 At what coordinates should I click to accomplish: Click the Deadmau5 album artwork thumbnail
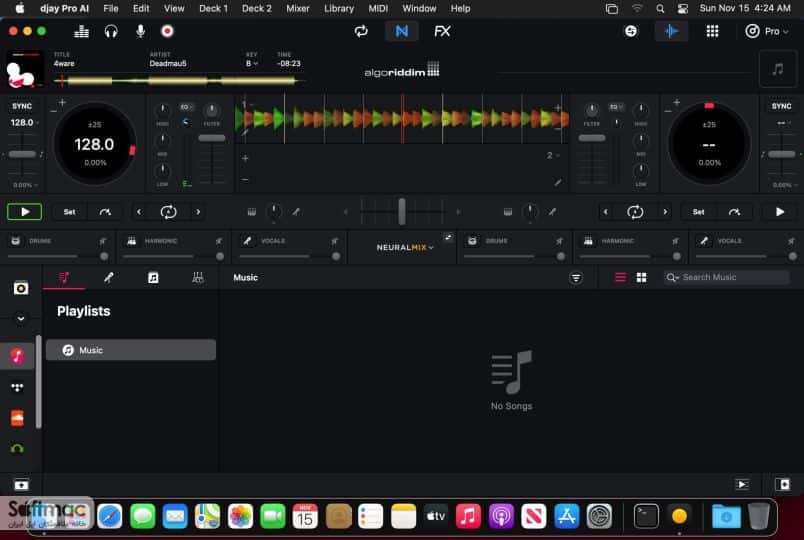click(24, 69)
